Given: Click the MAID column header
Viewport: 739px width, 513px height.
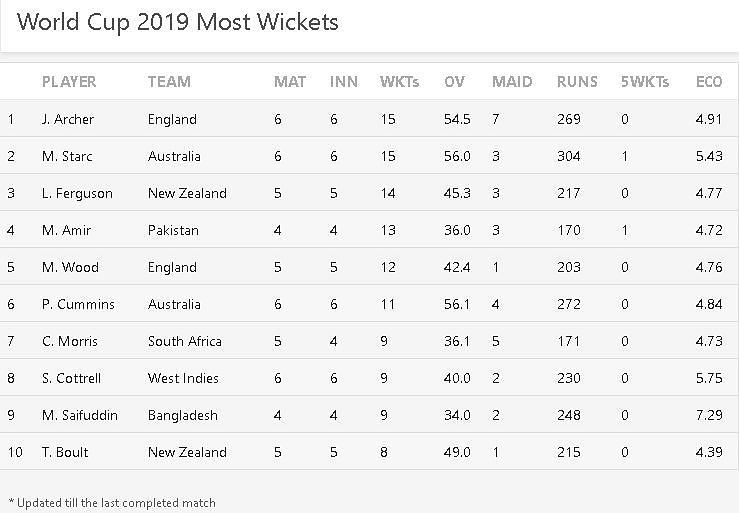Looking at the screenshot, I should tap(512, 82).
